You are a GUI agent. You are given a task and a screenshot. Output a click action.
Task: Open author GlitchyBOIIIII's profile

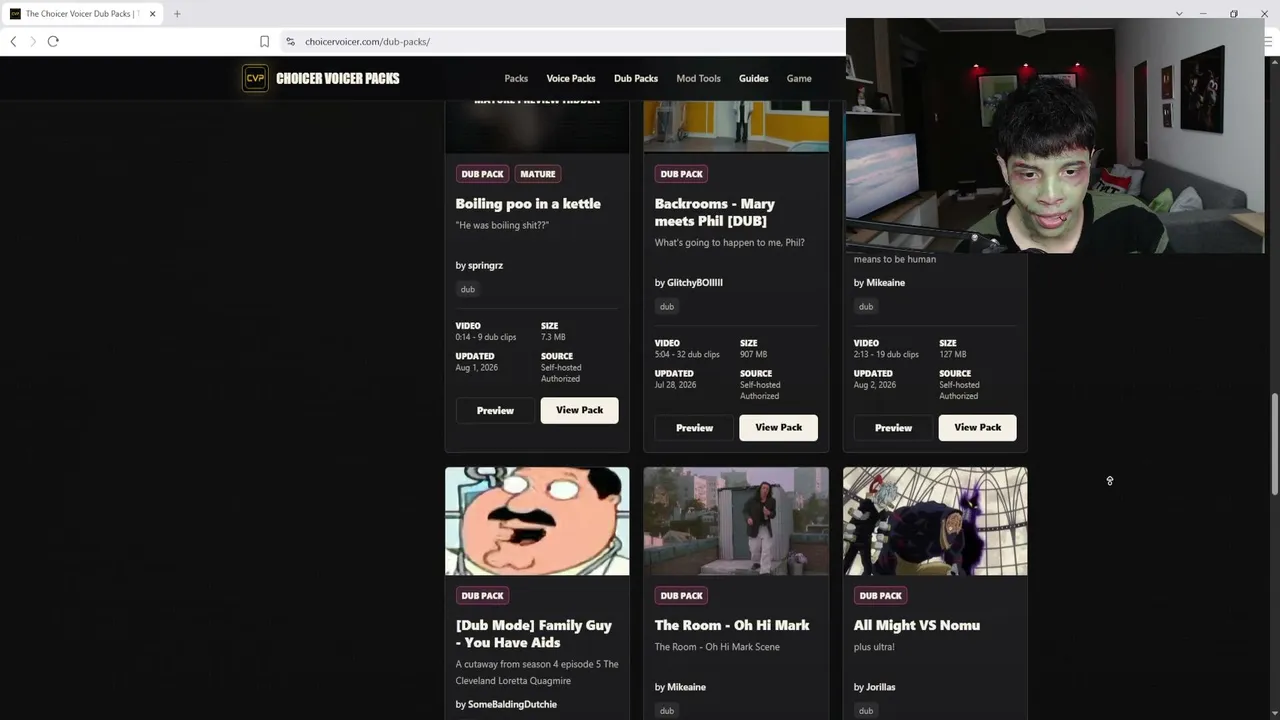coord(695,282)
